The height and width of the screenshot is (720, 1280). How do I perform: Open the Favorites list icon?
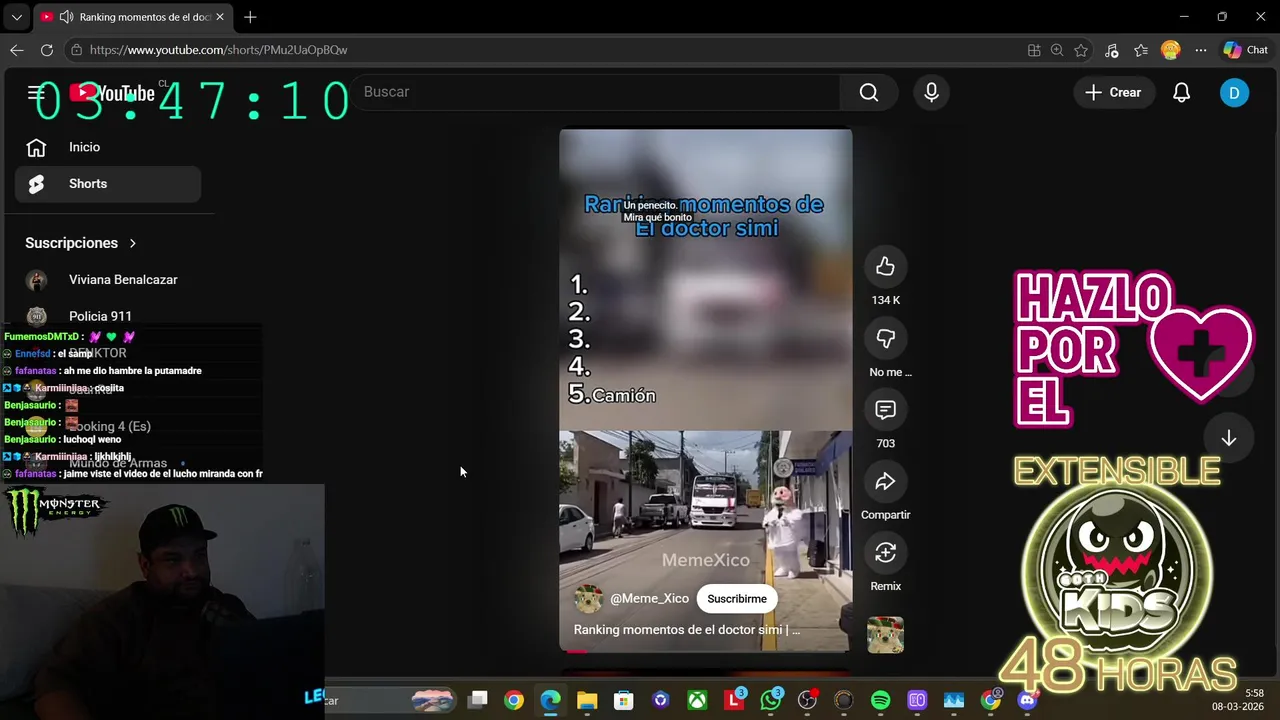(1141, 50)
